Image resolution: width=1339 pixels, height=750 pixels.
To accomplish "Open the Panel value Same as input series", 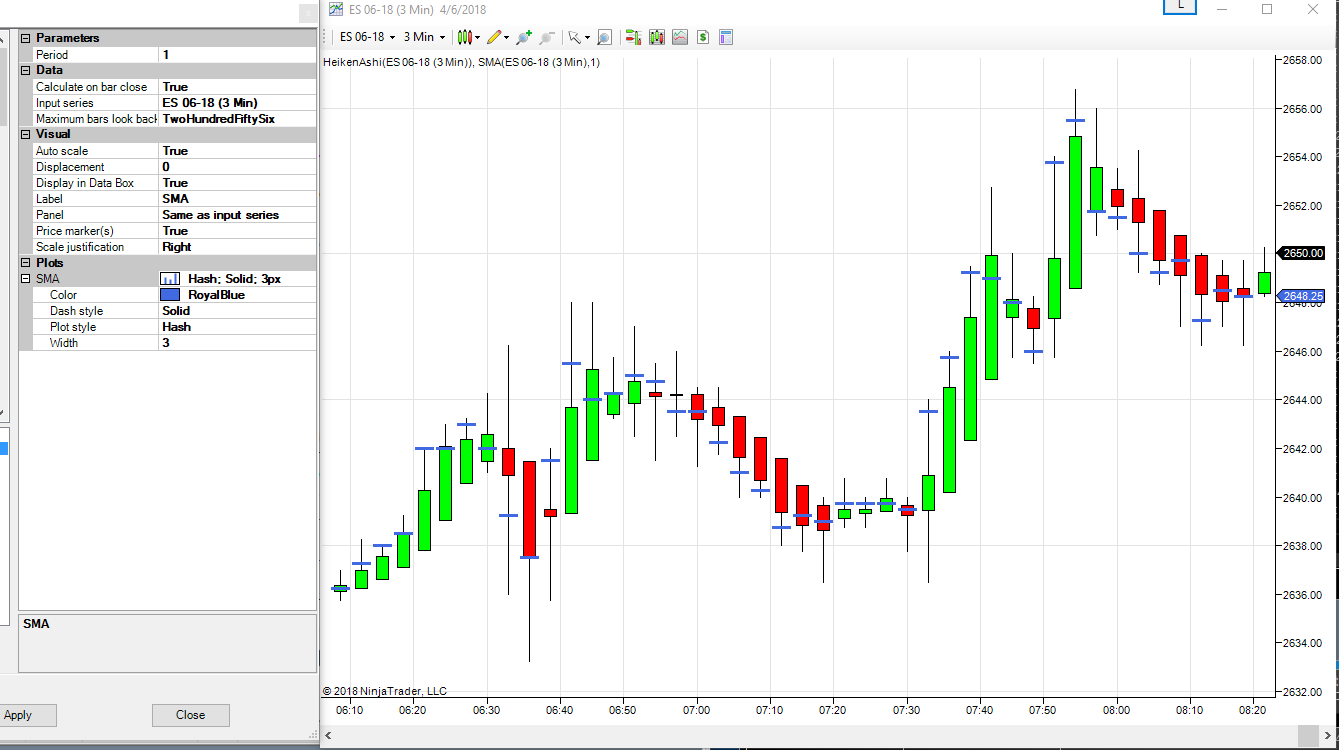I will tap(237, 215).
